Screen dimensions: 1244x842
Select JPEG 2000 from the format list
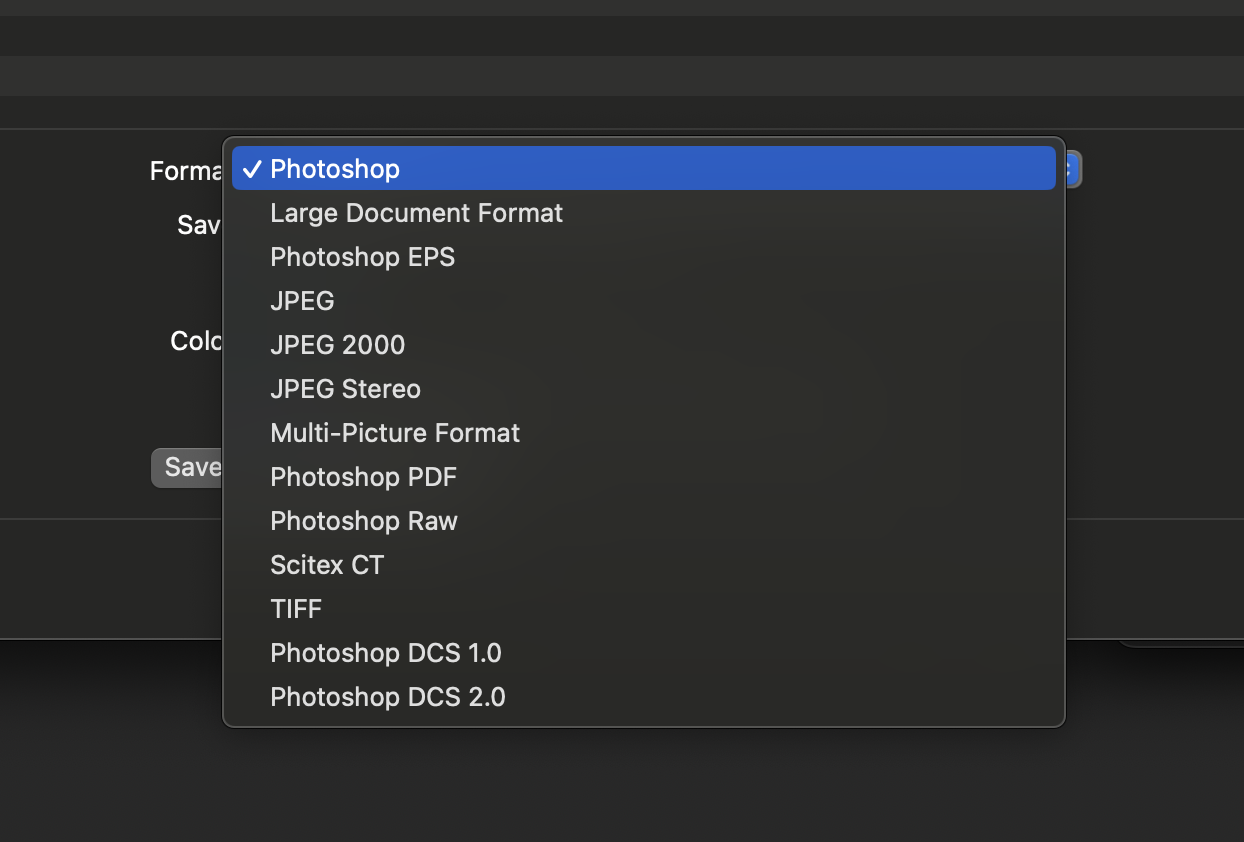click(337, 344)
